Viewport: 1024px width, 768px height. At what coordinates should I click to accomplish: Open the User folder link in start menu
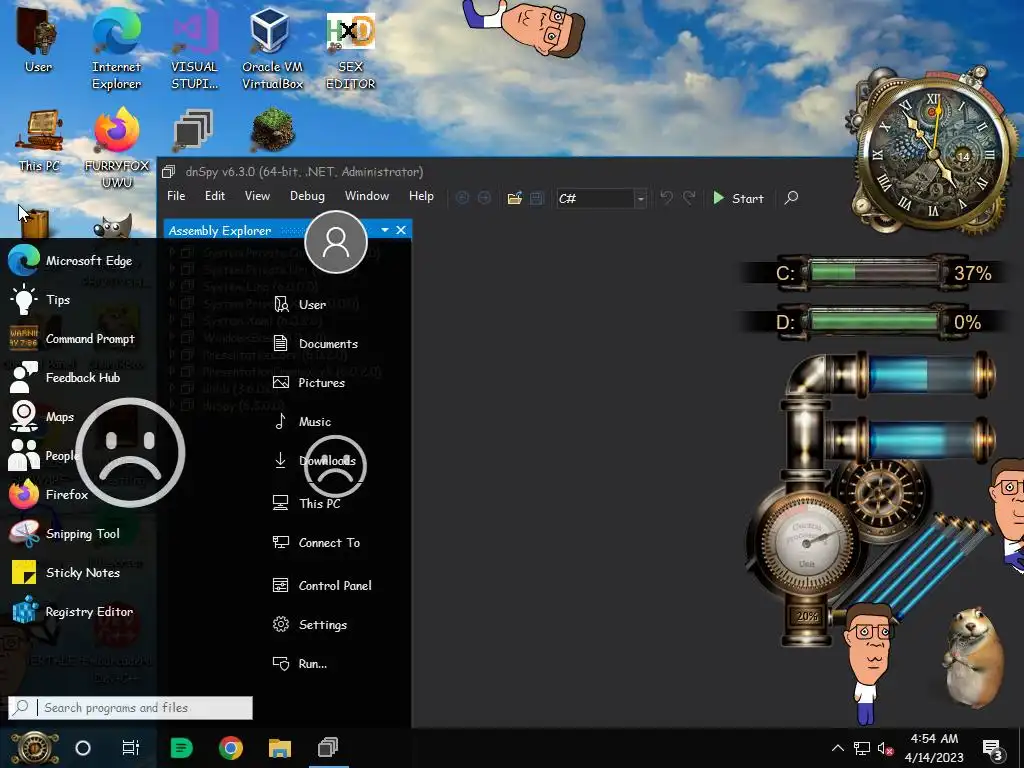click(299, 304)
